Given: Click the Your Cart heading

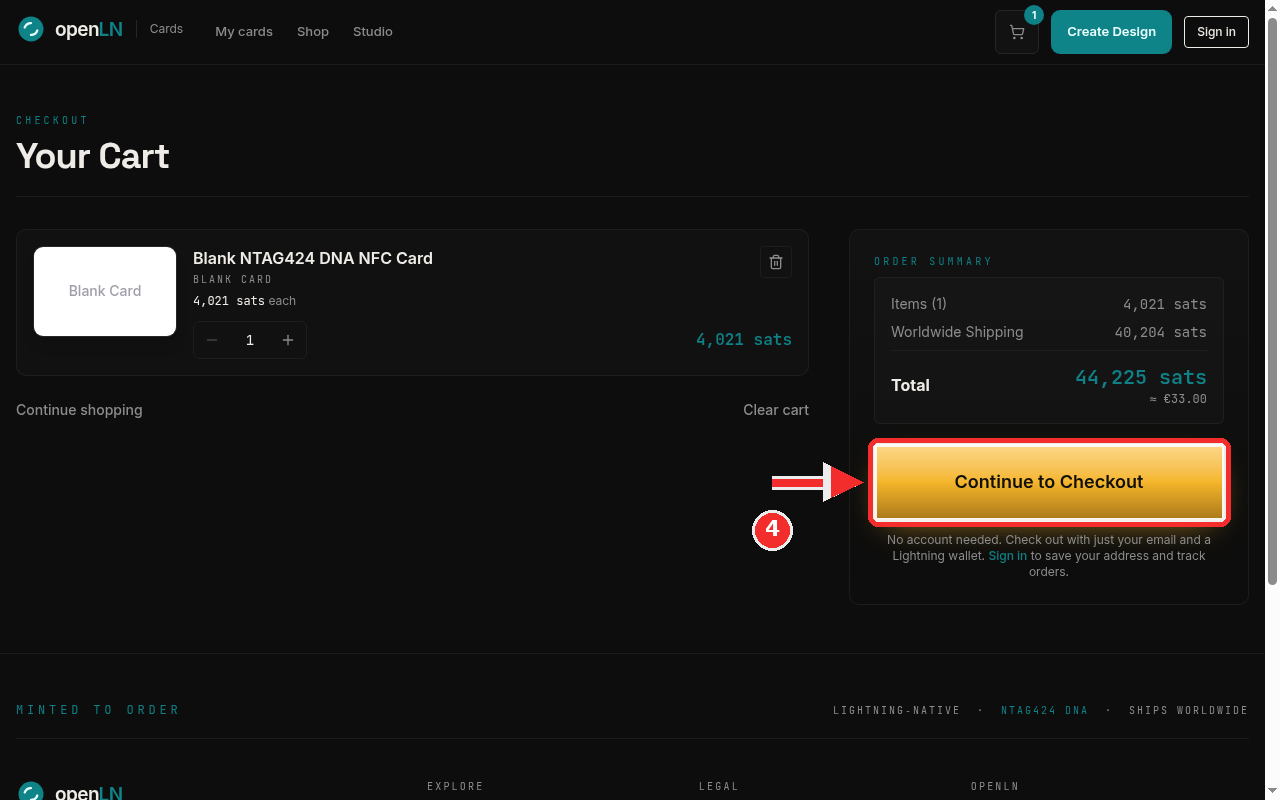Looking at the screenshot, I should [x=93, y=156].
